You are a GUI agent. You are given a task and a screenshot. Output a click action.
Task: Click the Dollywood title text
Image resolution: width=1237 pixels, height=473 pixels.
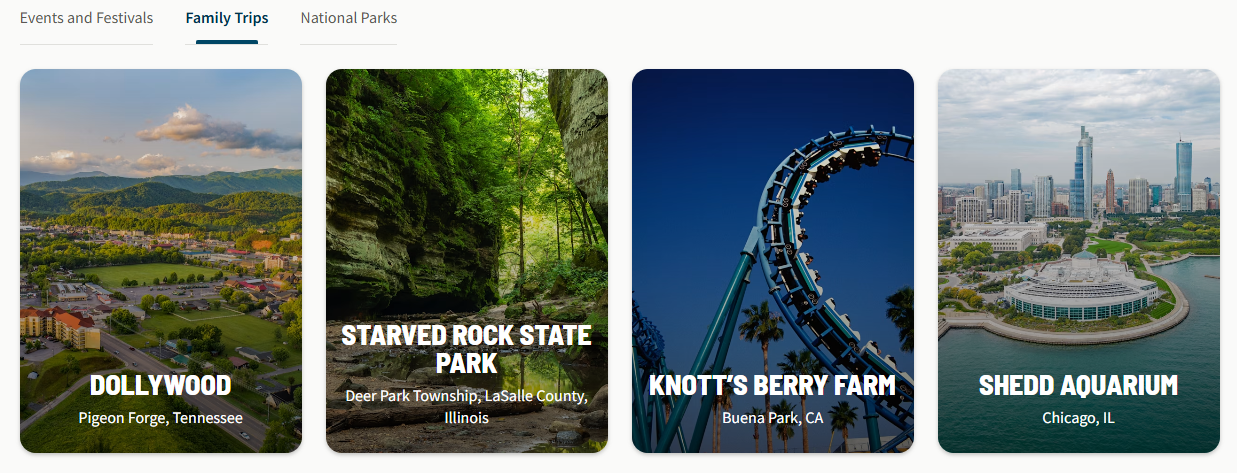coord(161,385)
